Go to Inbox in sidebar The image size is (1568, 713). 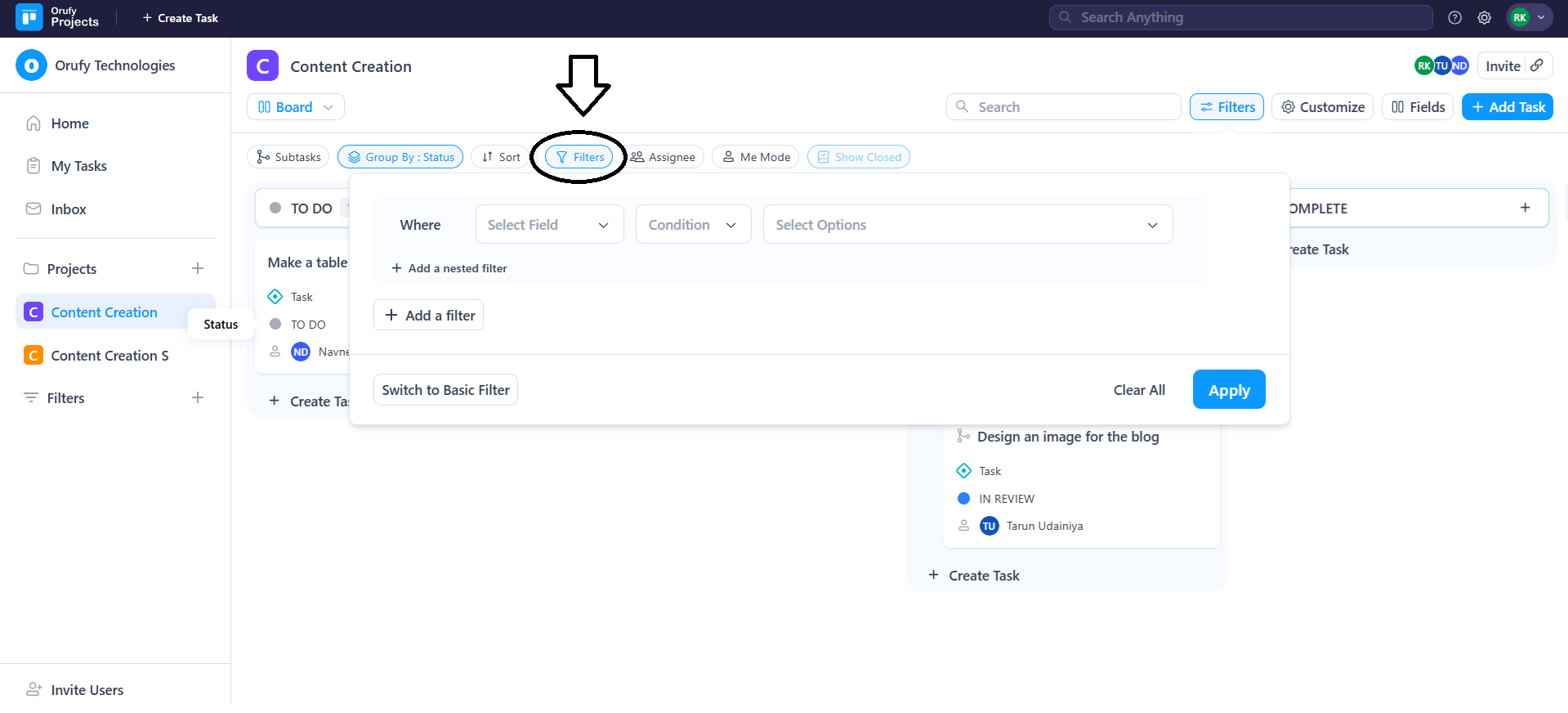68,209
